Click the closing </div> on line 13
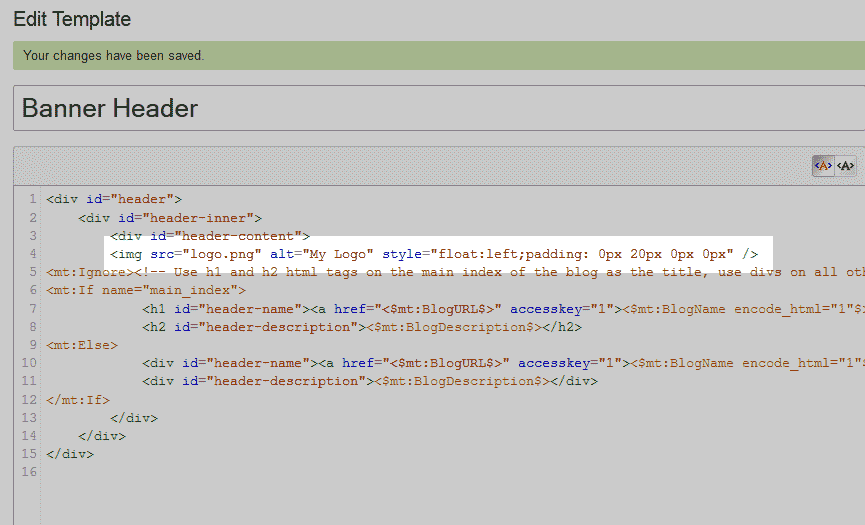Viewport: 865px width, 525px height. coord(134,418)
